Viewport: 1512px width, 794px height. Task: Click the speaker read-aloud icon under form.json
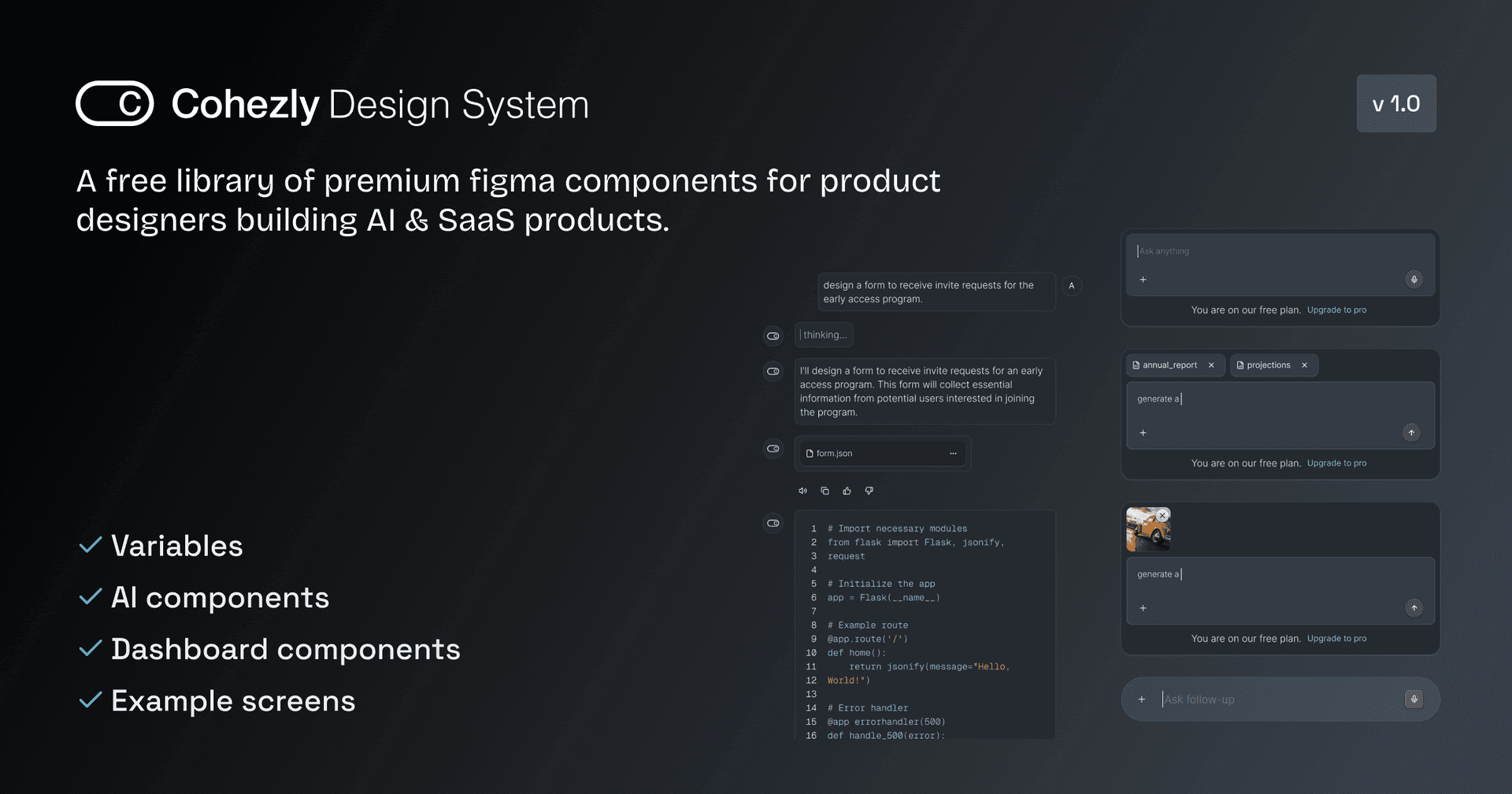pos(802,491)
